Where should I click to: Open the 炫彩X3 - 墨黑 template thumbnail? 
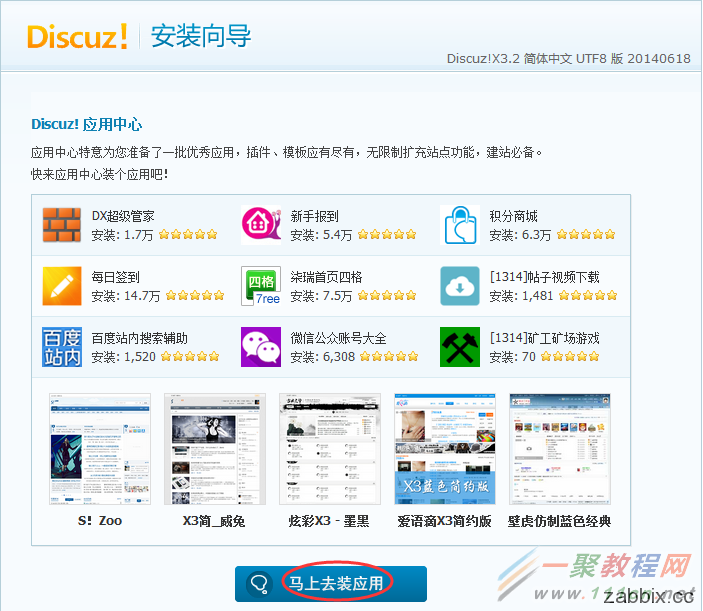[330, 449]
